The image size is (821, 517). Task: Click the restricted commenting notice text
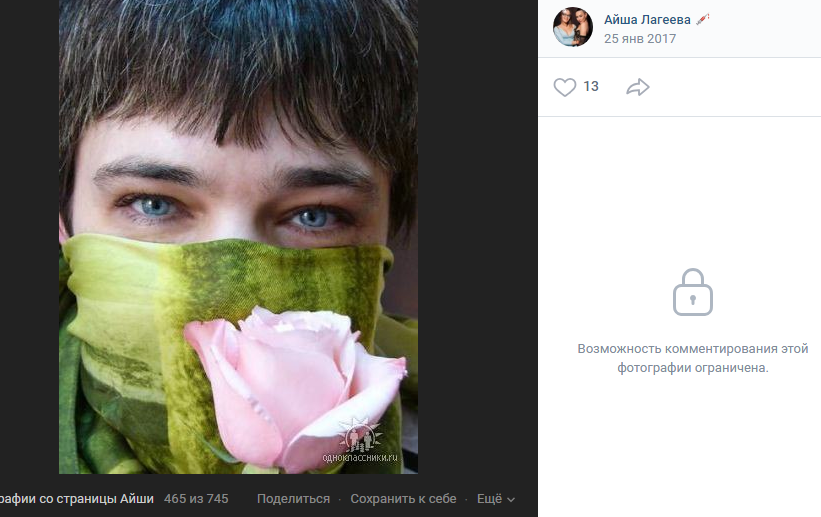coord(693,358)
